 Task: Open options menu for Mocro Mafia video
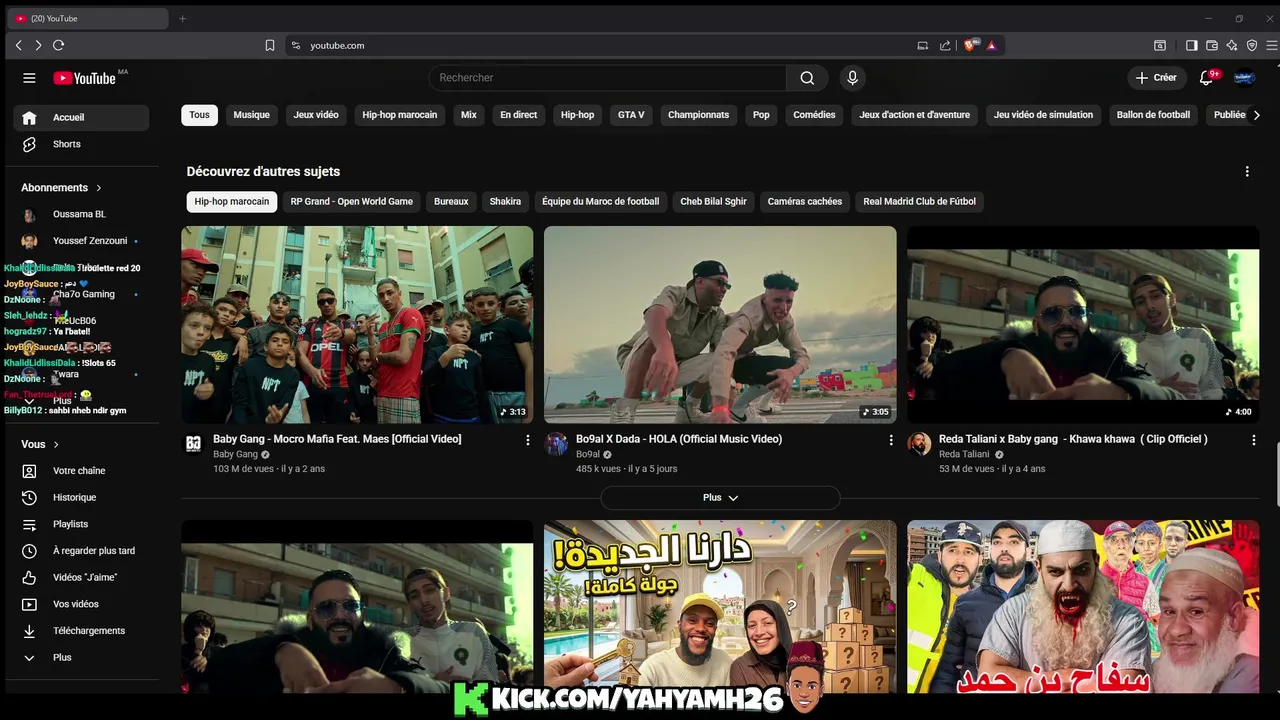[x=528, y=440]
